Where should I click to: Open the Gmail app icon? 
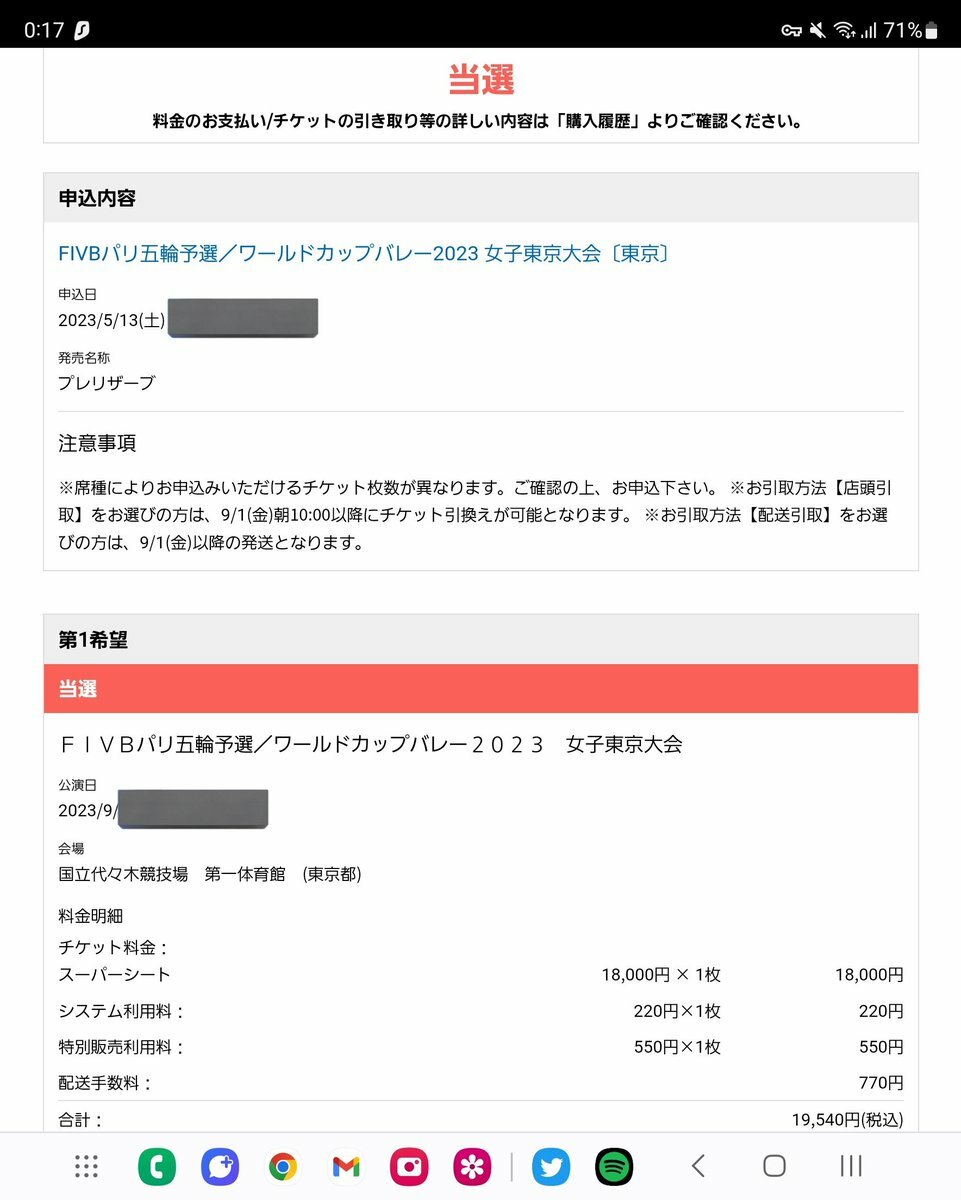pos(346,1166)
